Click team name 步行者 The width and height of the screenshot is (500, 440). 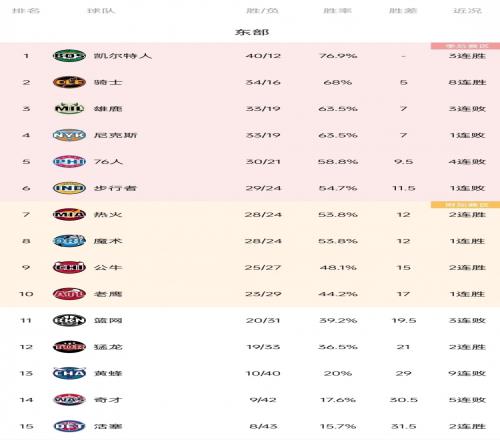115,188
